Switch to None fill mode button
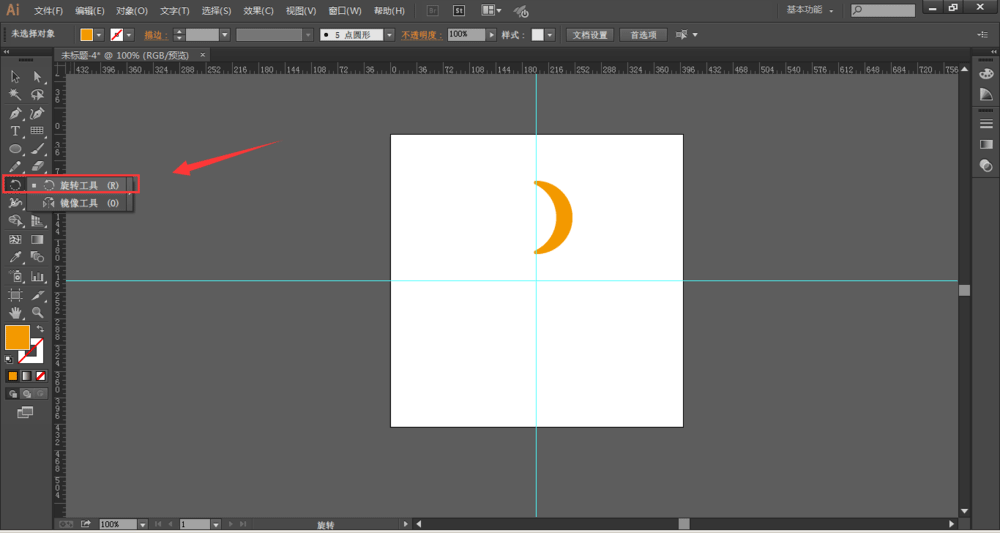 41,376
